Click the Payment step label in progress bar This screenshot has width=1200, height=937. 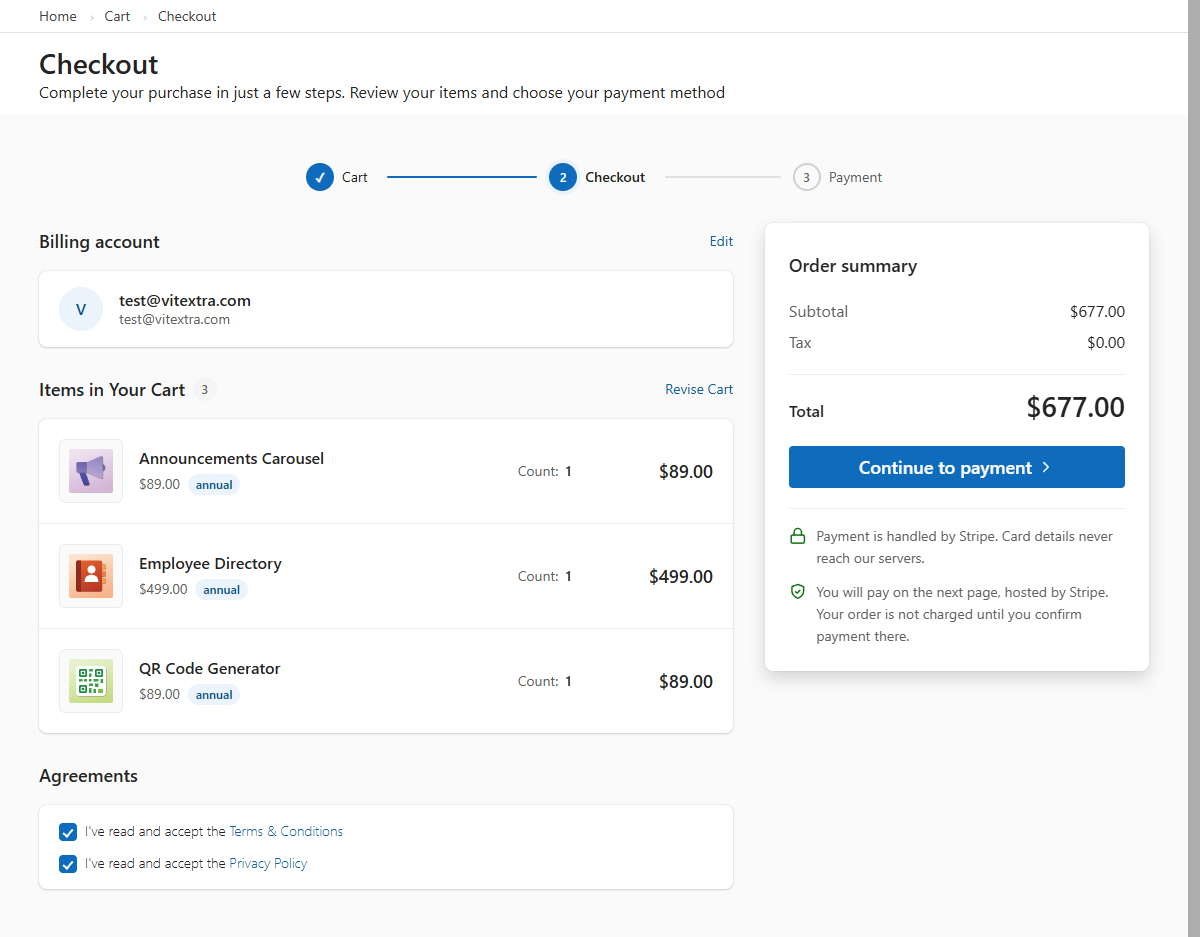tap(855, 177)
